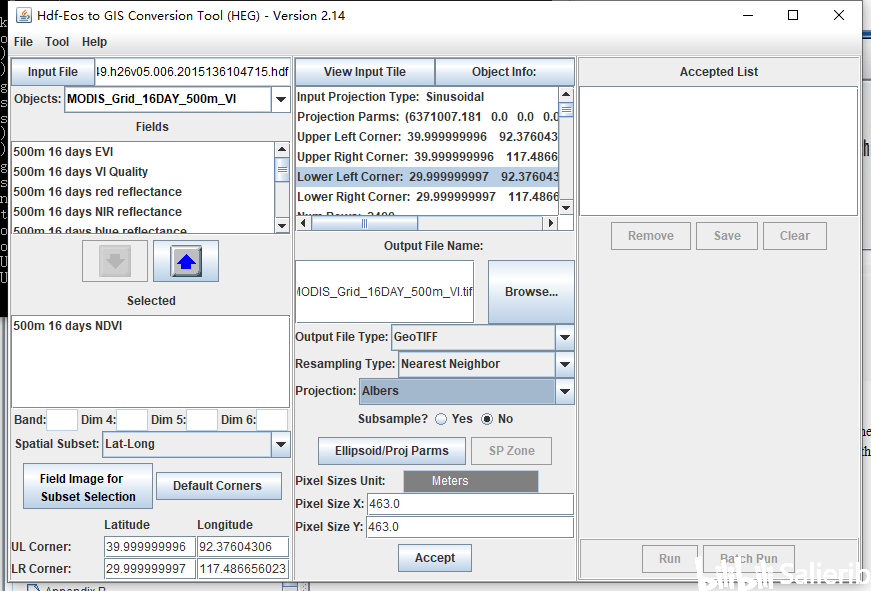Image resolution: width=871 pixels, height=591 pixels.
Task: Click the LR Corner Latitude field
Action: tap(150, 569)
